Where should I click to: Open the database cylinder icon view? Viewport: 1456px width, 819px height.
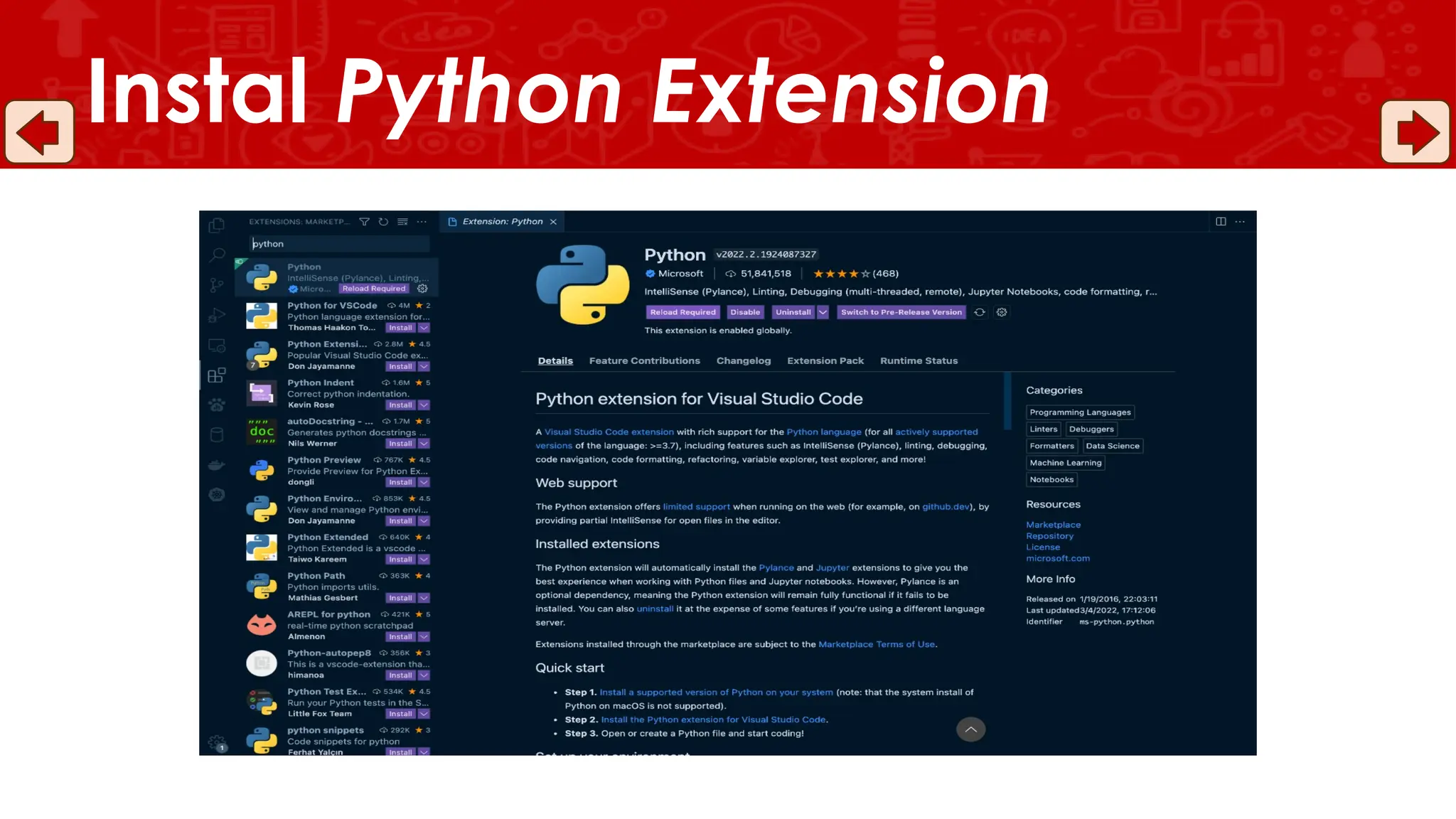point(217,434)
